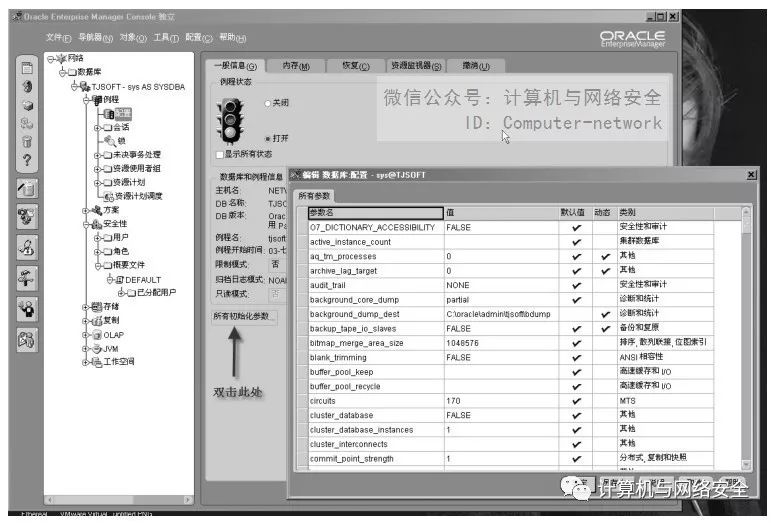Switch to the 内存 tab

pyautogui.click(x=296, y=66)
